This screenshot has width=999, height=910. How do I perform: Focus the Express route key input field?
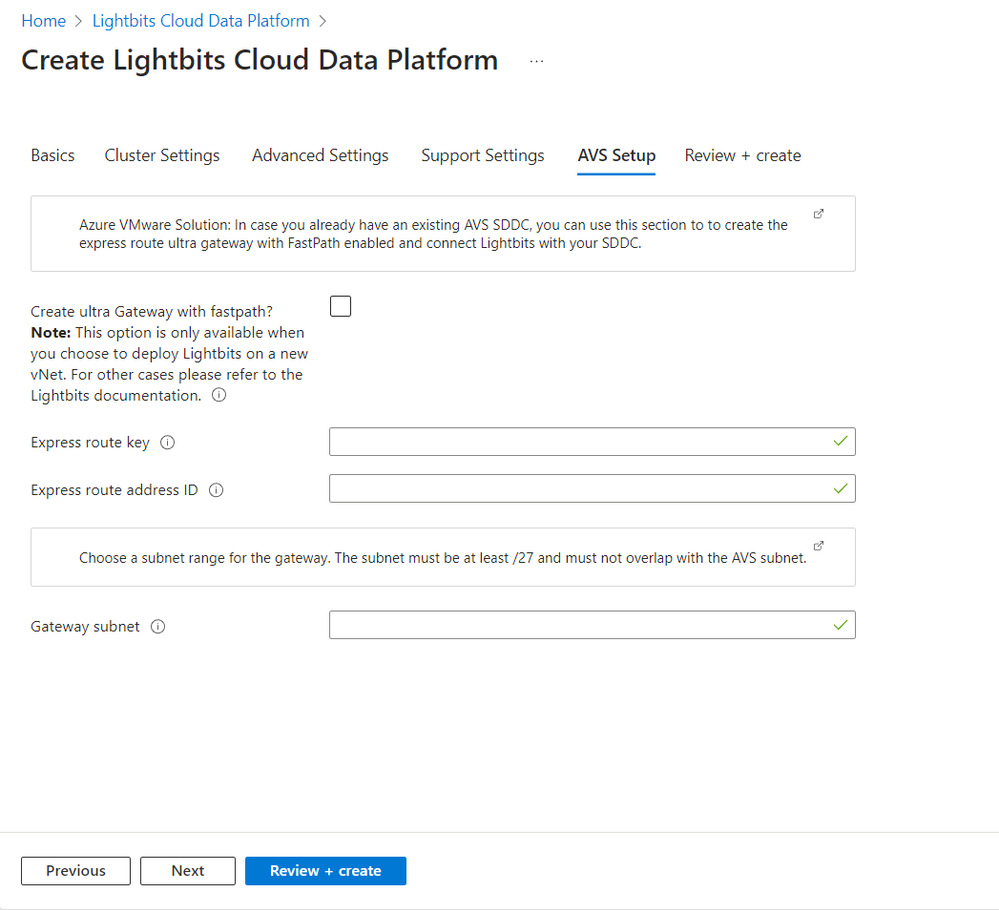pyautogui.click(x=592, y=442)
